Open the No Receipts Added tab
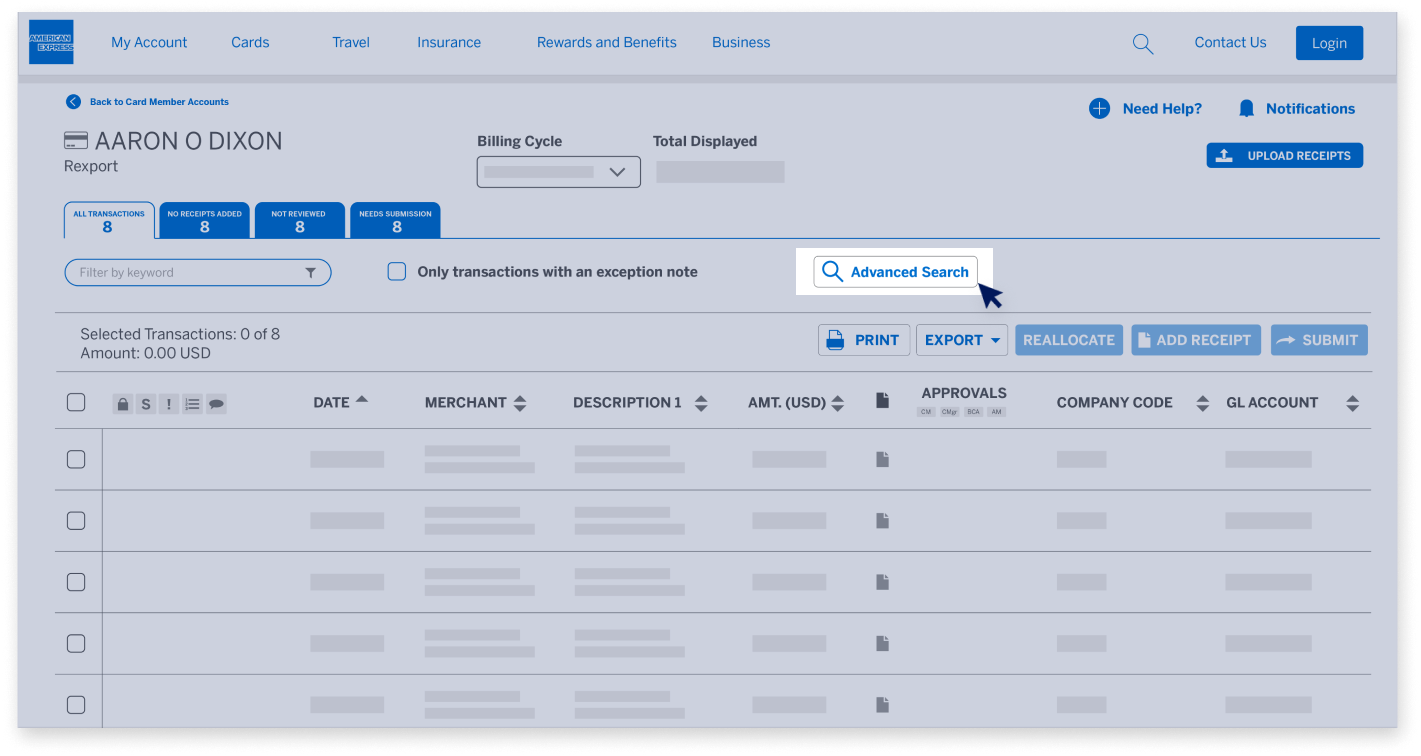The width and height of the screenshot is (1421, 756). [x=204, y=219]
